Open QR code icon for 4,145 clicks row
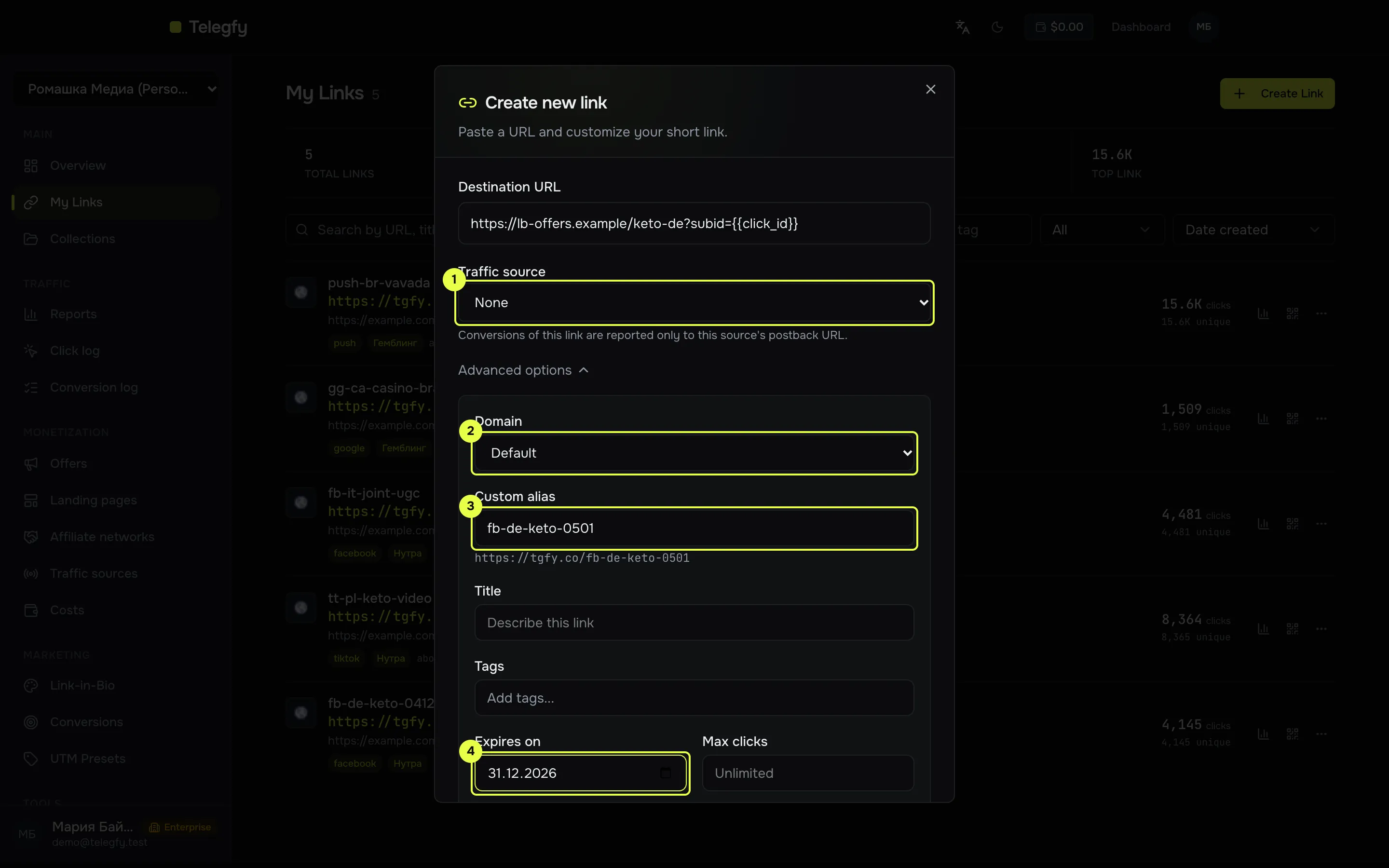This screenshot has height=868, width=1389. [1292, 733]
